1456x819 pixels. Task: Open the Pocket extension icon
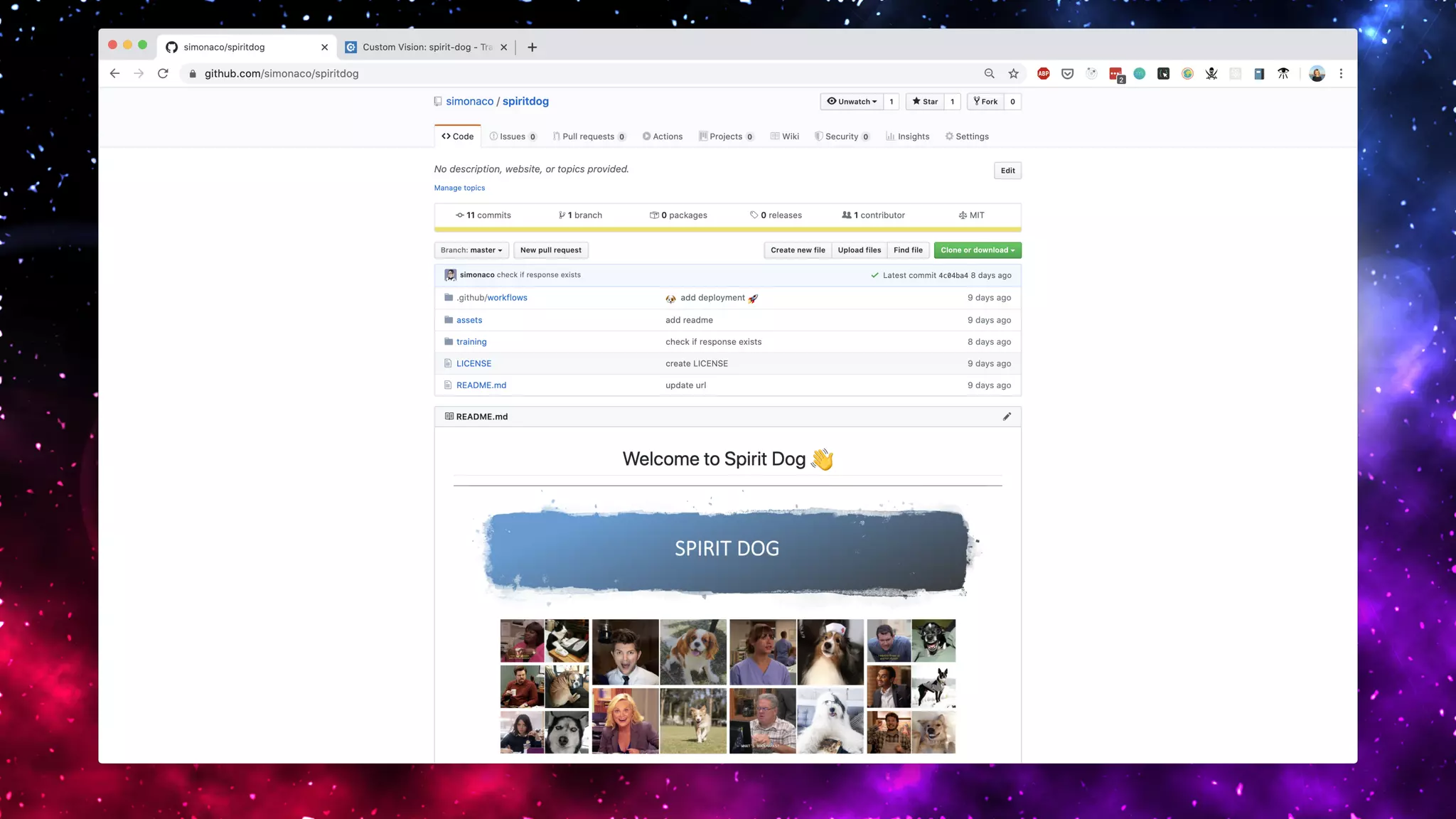1067,73
